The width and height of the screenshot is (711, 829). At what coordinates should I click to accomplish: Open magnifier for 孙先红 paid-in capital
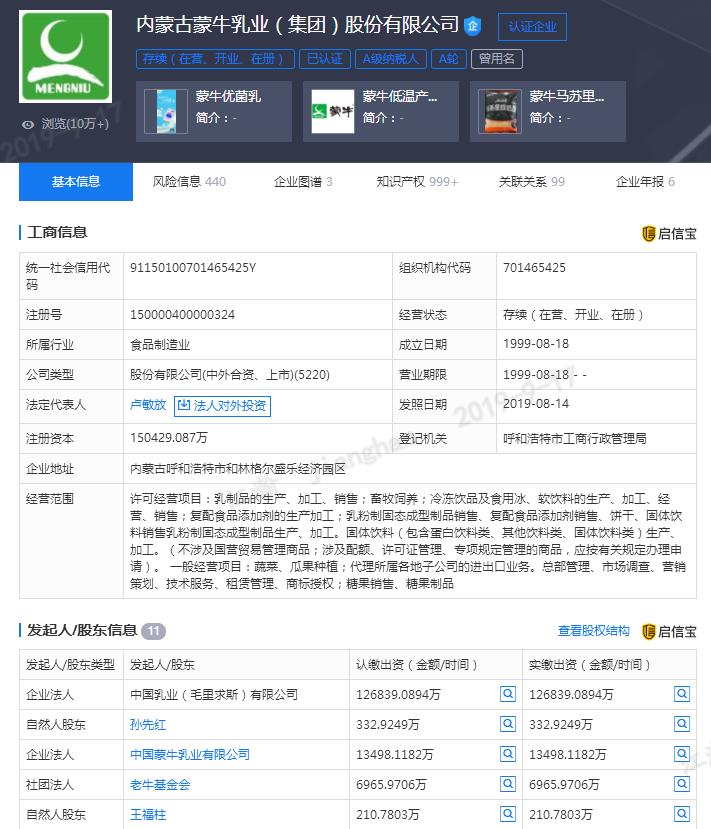(x=681, y=724)
